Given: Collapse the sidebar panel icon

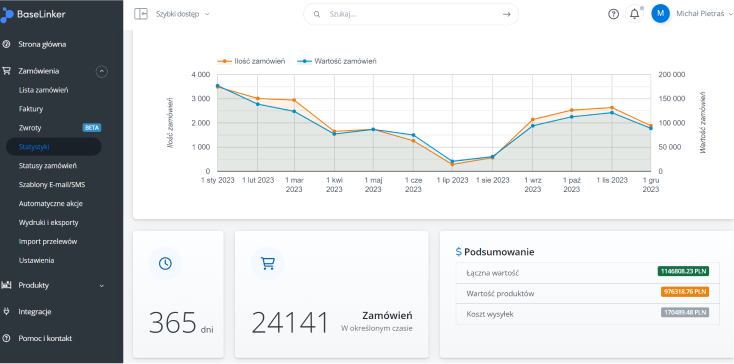Looking at the screenshot, I should point(140,14).
